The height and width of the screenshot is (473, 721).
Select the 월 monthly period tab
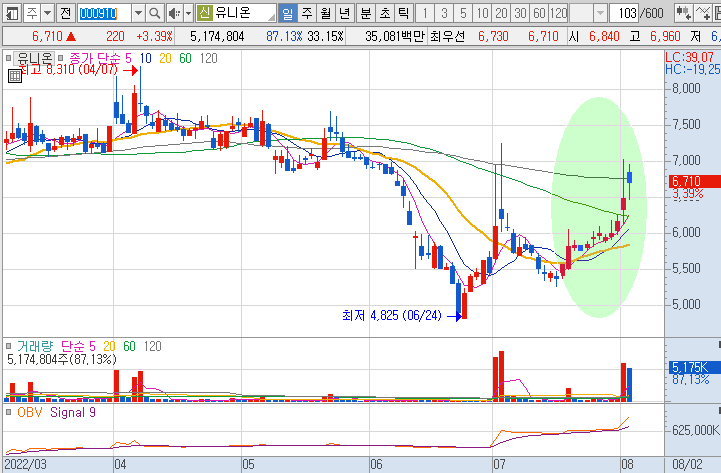coord(326,13)
